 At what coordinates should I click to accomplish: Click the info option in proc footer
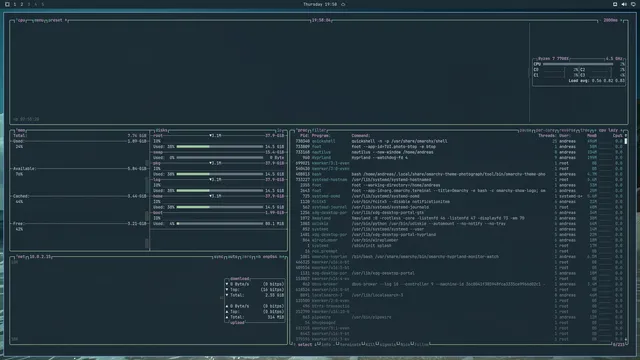coord(325,345)
